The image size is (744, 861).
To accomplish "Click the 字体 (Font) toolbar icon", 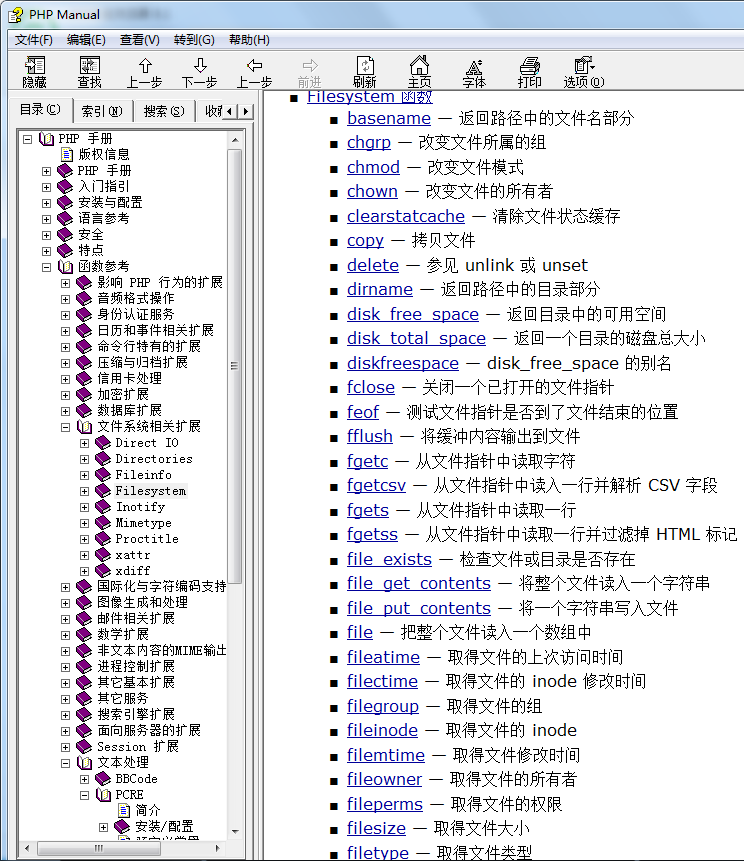I will [474, 71].
